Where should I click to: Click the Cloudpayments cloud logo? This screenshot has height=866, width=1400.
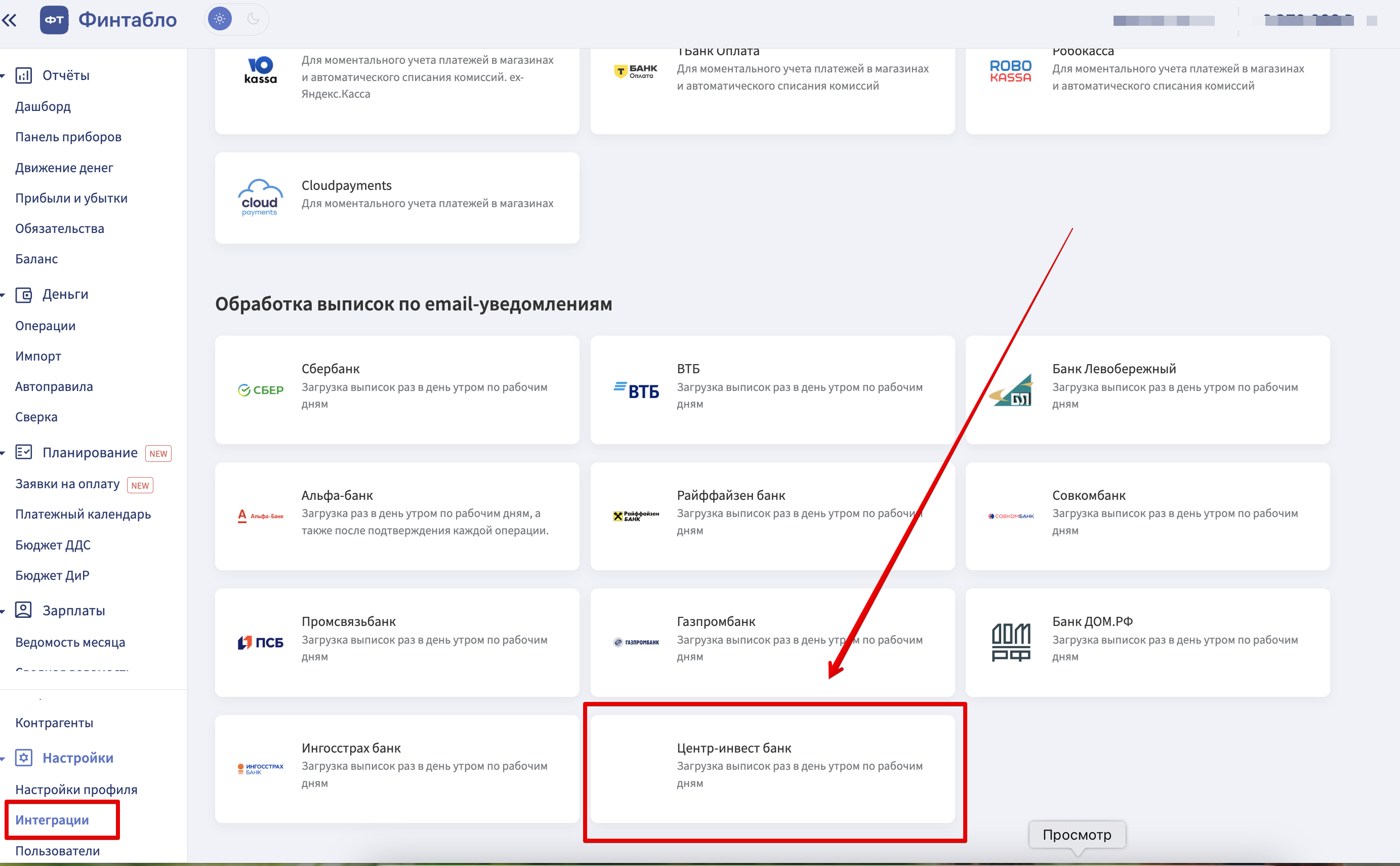(260, 198)
